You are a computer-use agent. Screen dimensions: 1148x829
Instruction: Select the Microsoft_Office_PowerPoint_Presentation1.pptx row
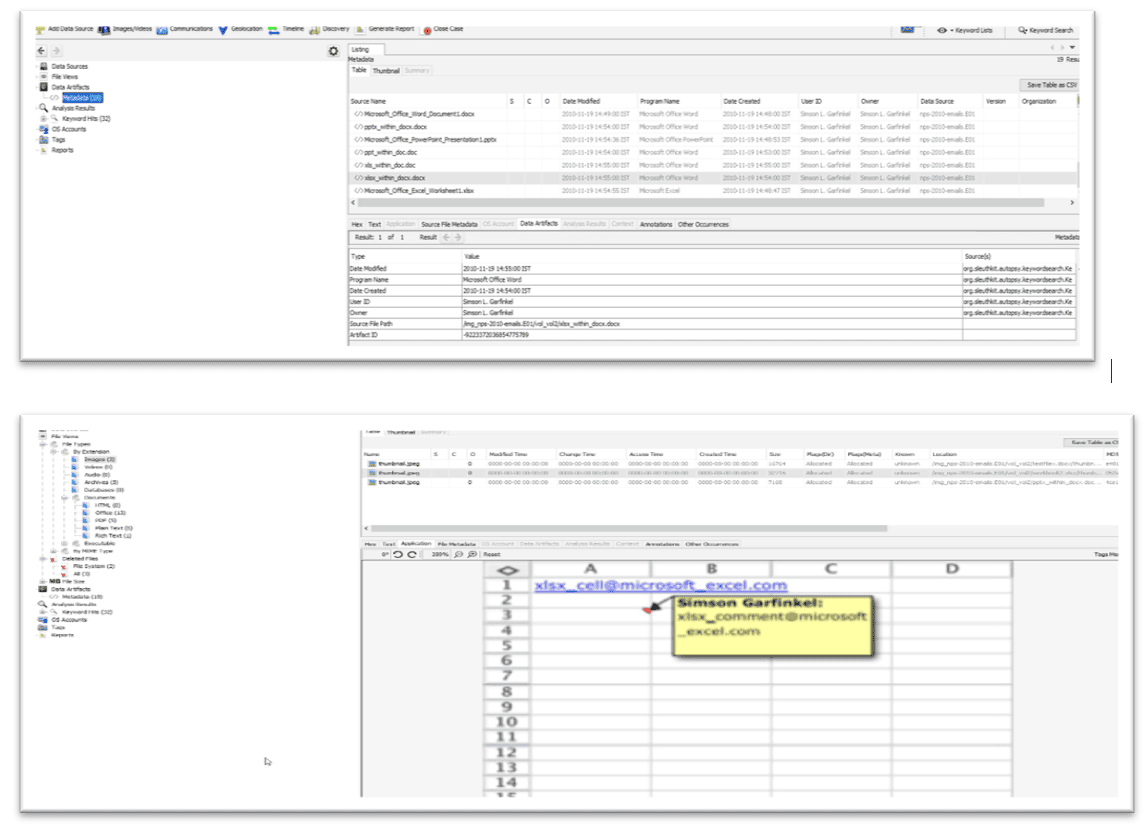(x=713, y=139)
